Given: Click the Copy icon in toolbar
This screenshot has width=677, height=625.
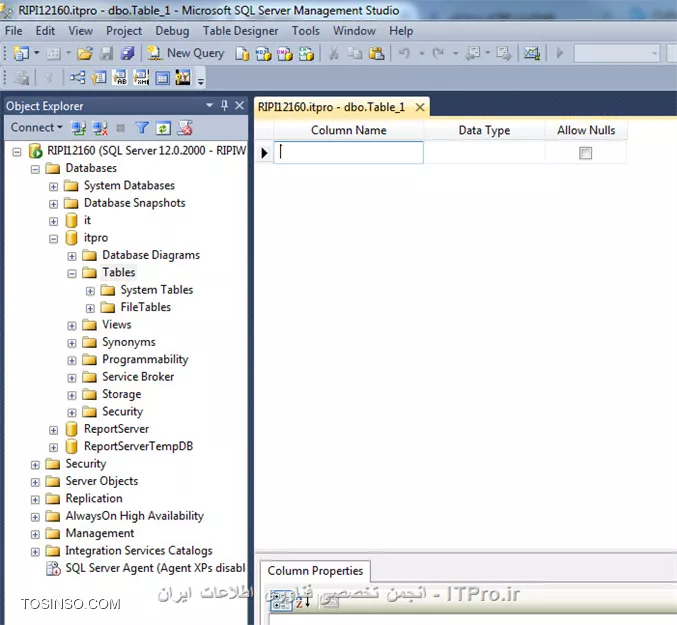Looking at the screenshot, I should click(x=355, y=54).
